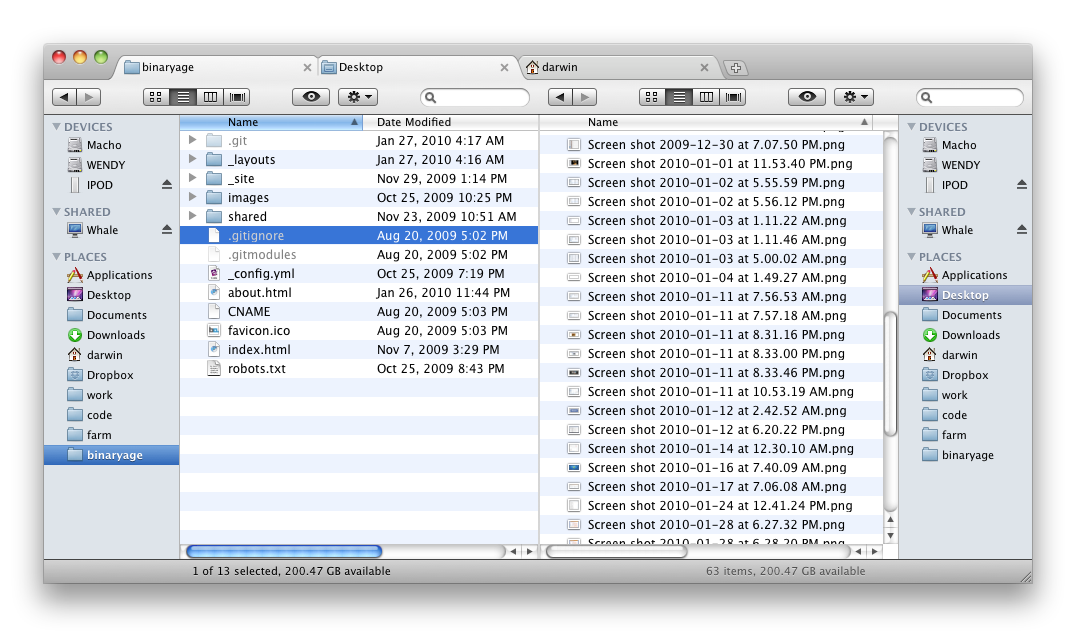Collapse the DEVICES section in left sidebar
This screenshot has height=644, width=1088.
point(57,127)
